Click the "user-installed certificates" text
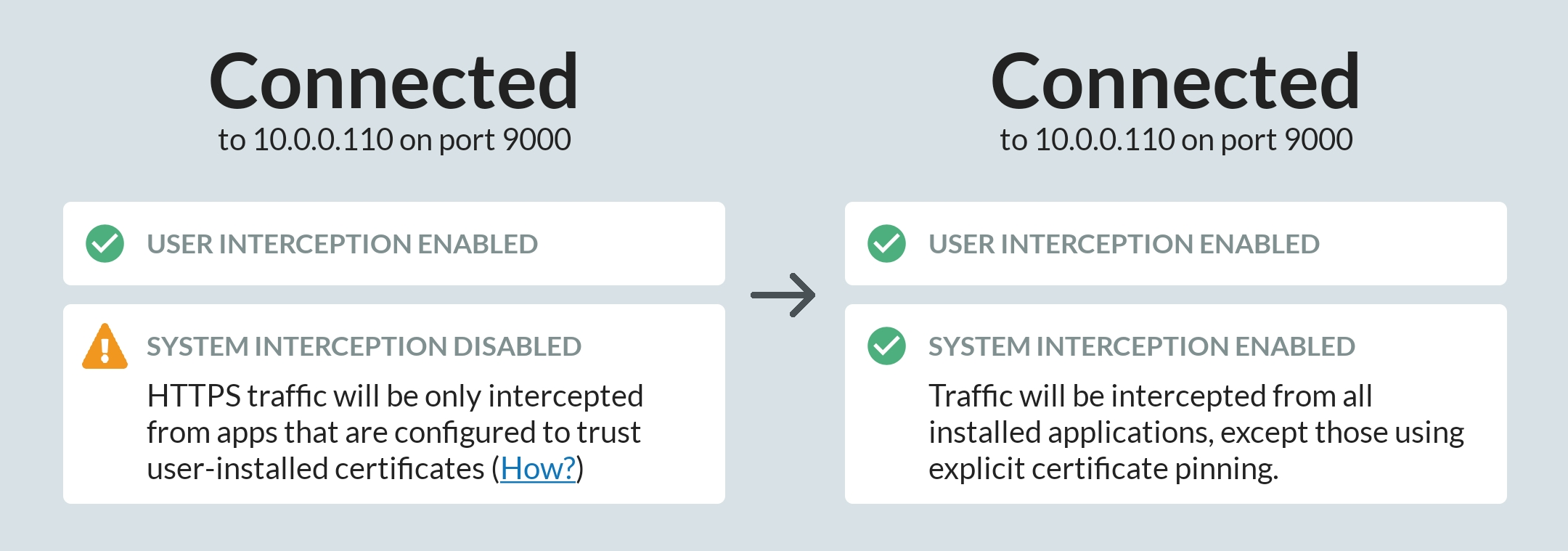 (x=315, y=469)
